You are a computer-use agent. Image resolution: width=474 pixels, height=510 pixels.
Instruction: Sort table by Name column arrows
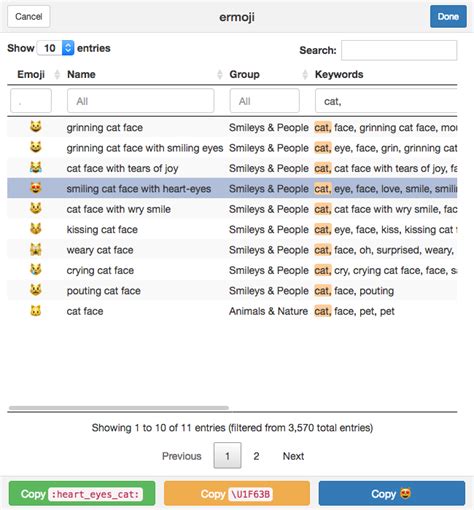220,74
